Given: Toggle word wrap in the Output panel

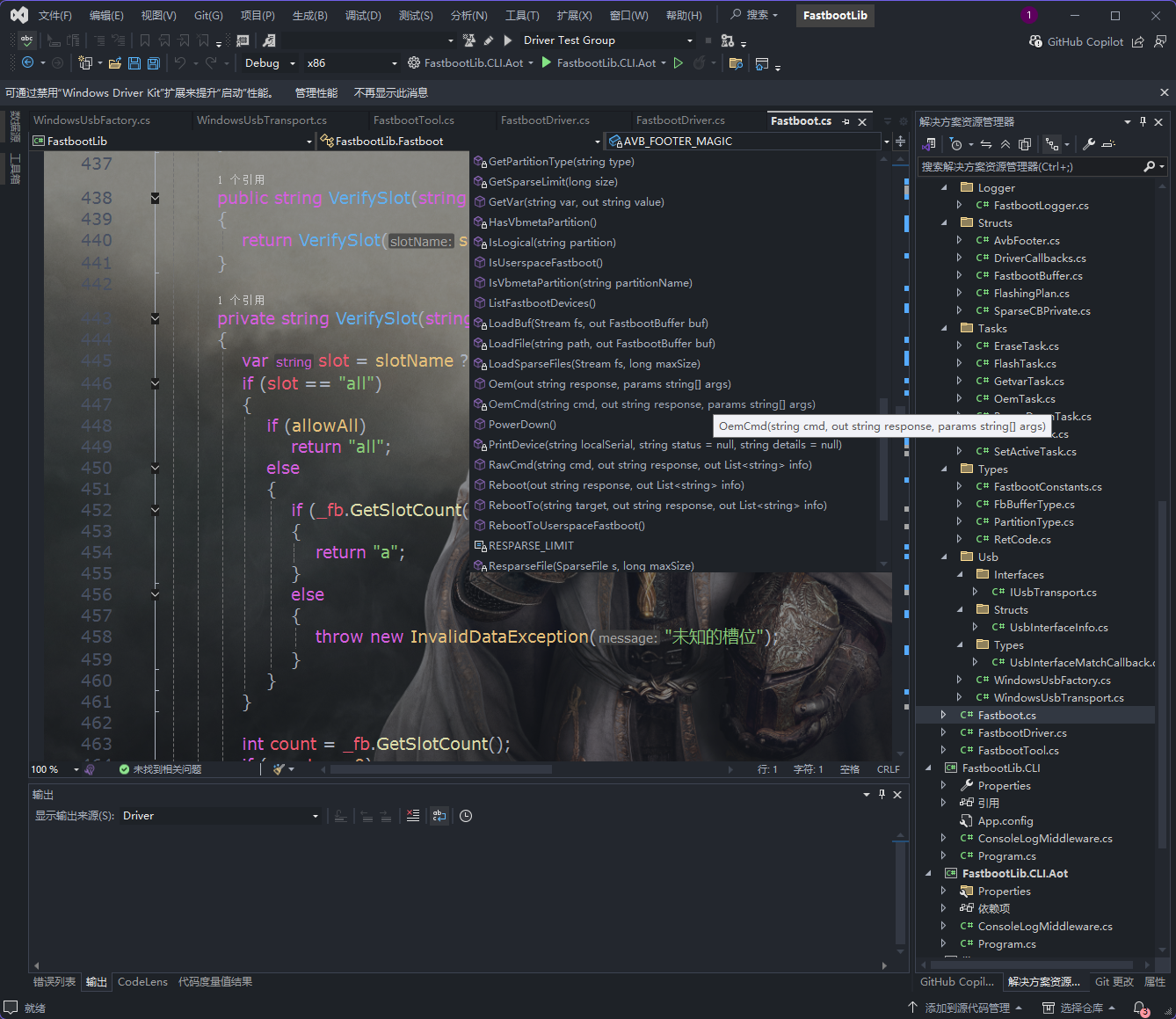Looking at the screenshot, I should [x=439, y=816].
